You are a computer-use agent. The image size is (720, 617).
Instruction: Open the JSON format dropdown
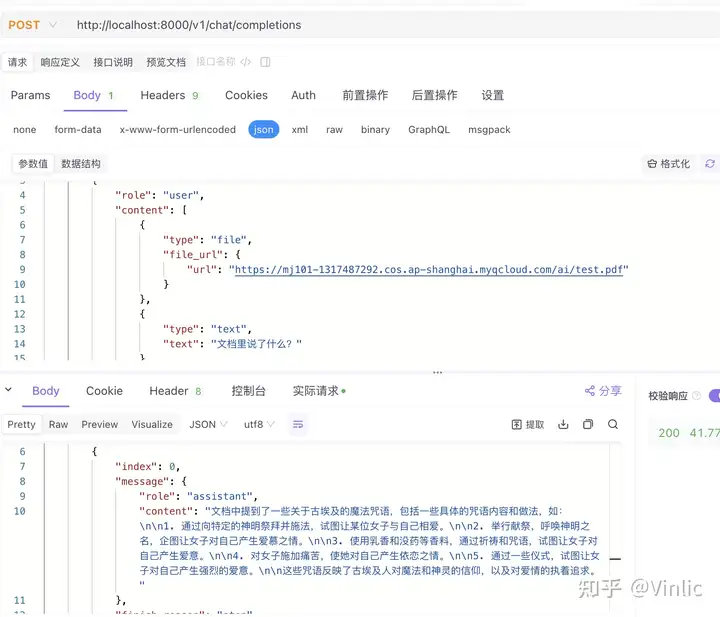(x=208, y=424)
